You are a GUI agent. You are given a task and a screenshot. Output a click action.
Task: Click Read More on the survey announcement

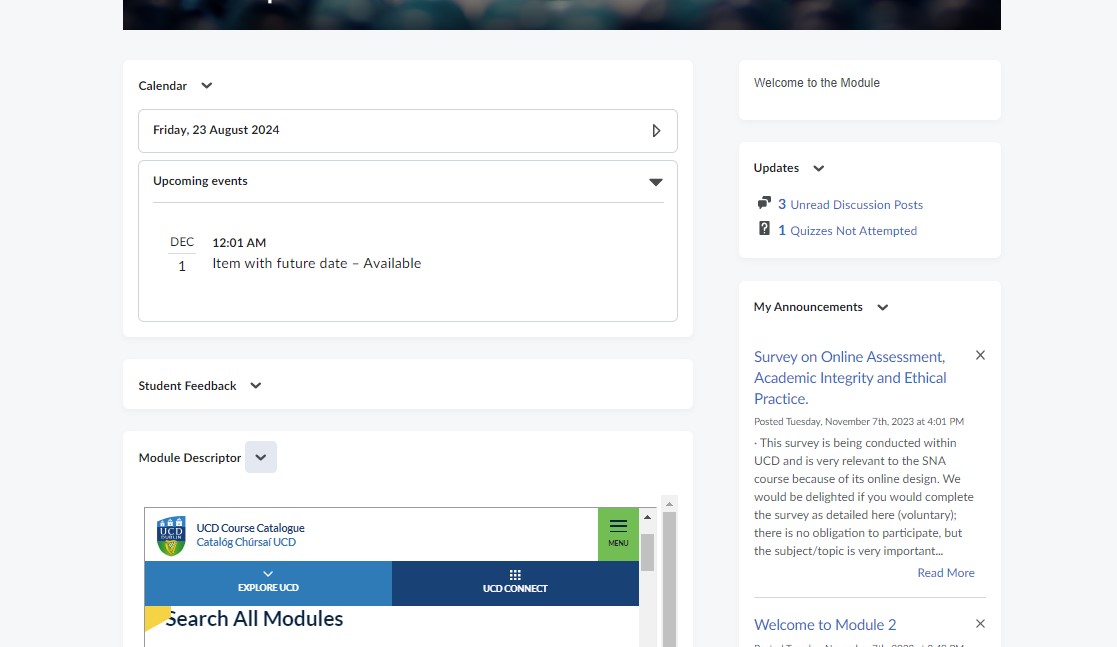945,573
